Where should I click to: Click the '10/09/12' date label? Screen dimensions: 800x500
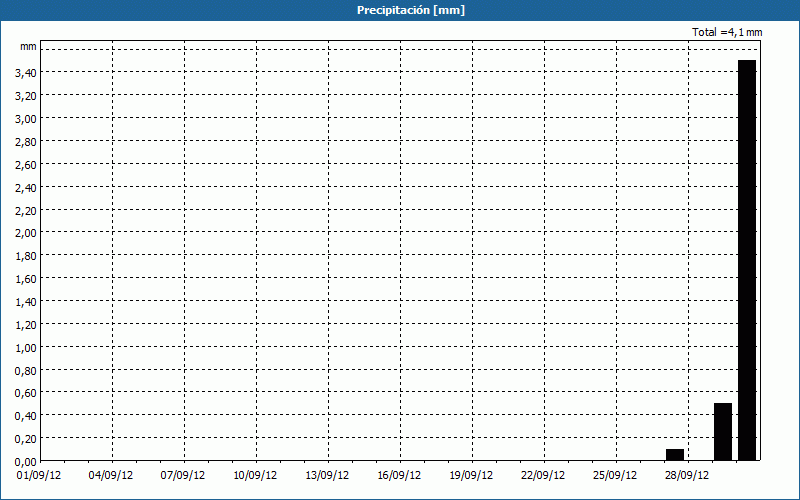coord(255,475)
